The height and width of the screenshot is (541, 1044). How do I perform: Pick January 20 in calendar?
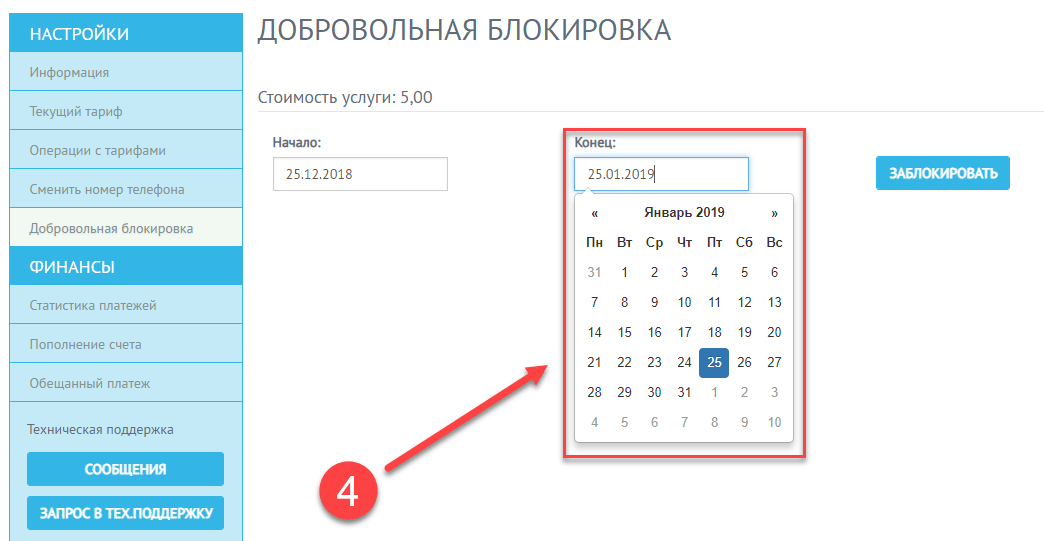coord(774,332)
